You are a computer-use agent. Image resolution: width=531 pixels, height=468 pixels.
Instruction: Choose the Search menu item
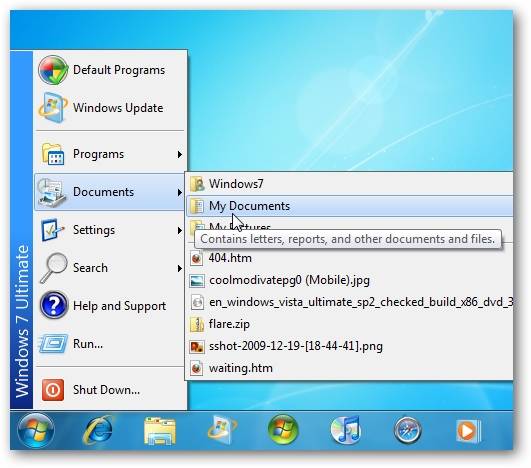coord(110,268)
